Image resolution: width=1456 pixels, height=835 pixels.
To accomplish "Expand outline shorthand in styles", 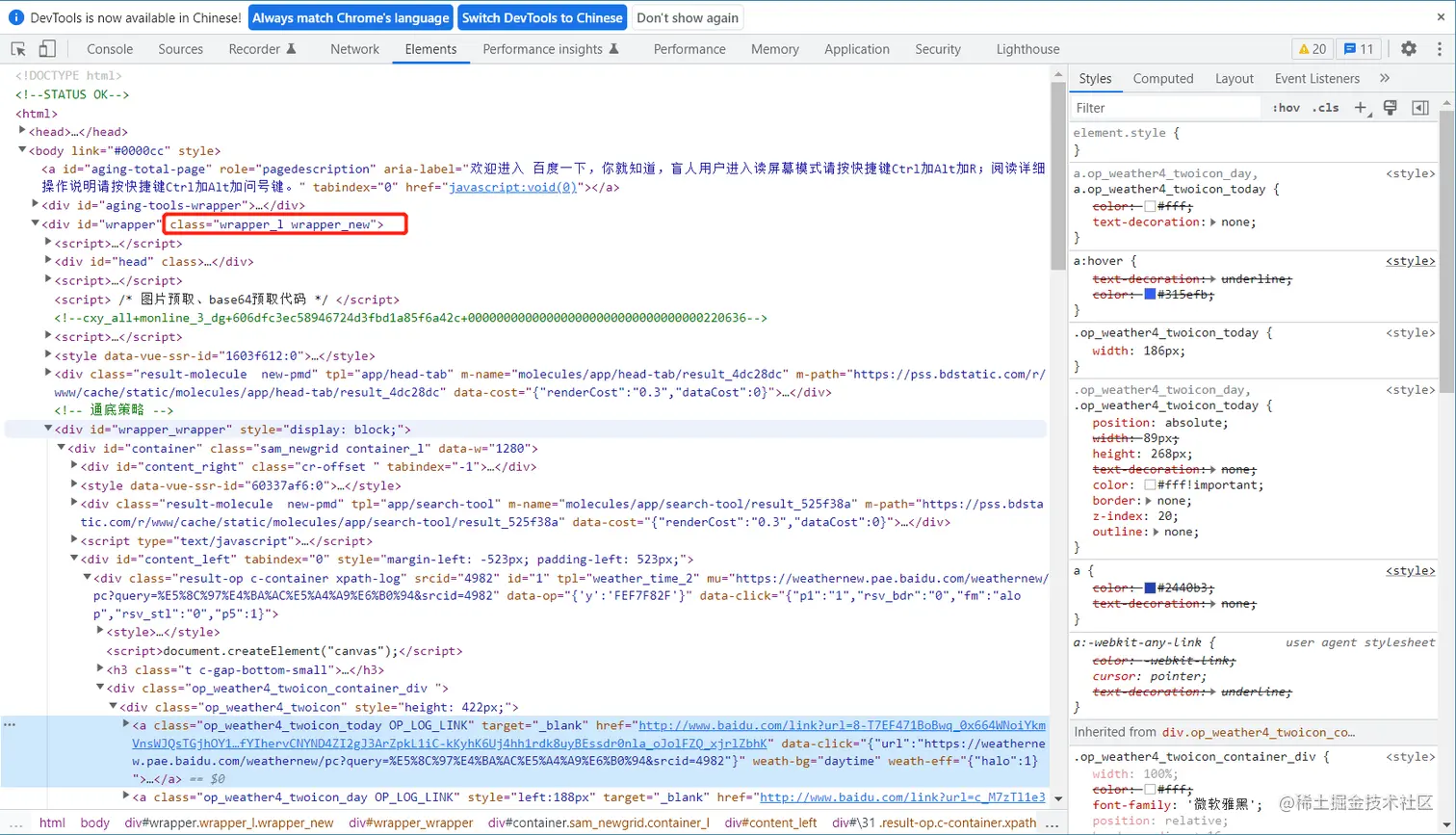I will pos(1157,532).
